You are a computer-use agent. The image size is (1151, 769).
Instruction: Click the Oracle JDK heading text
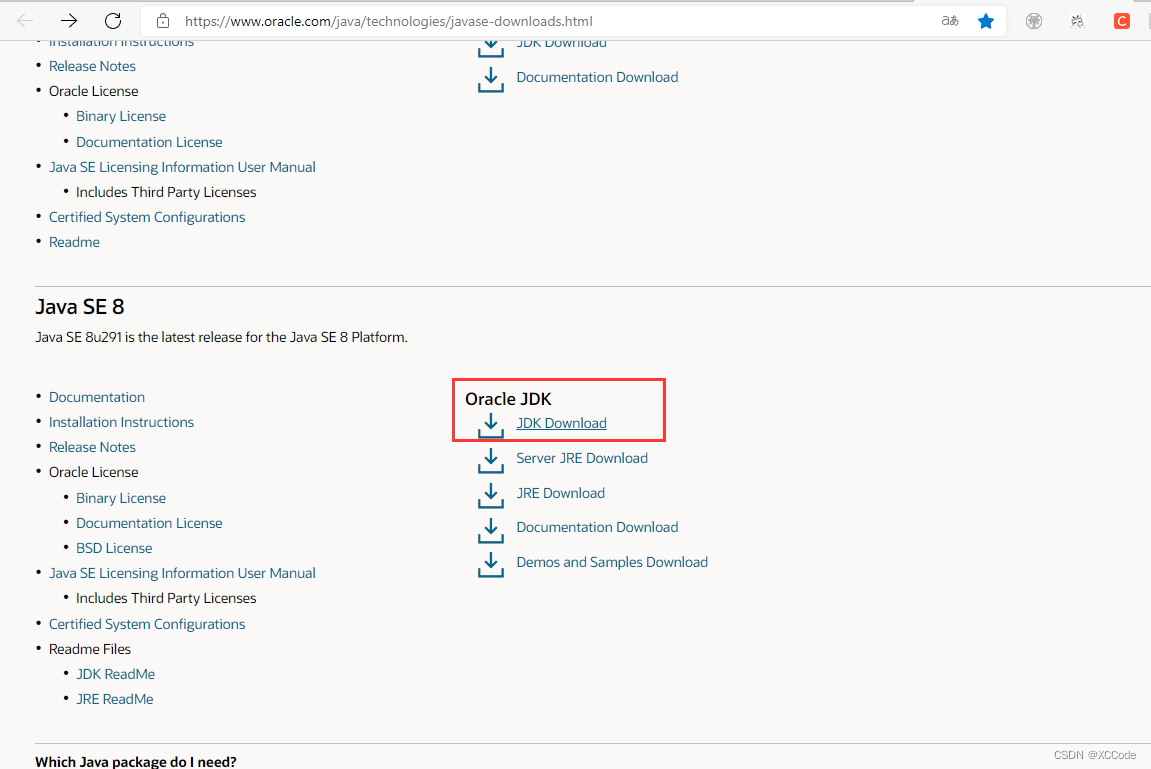click(x=508, y=398)
